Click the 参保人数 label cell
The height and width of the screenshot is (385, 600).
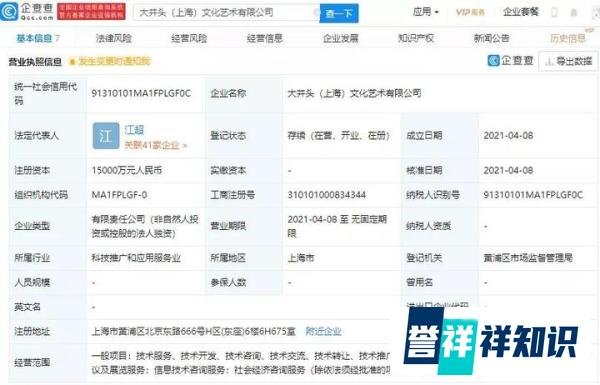coord(244,282)
